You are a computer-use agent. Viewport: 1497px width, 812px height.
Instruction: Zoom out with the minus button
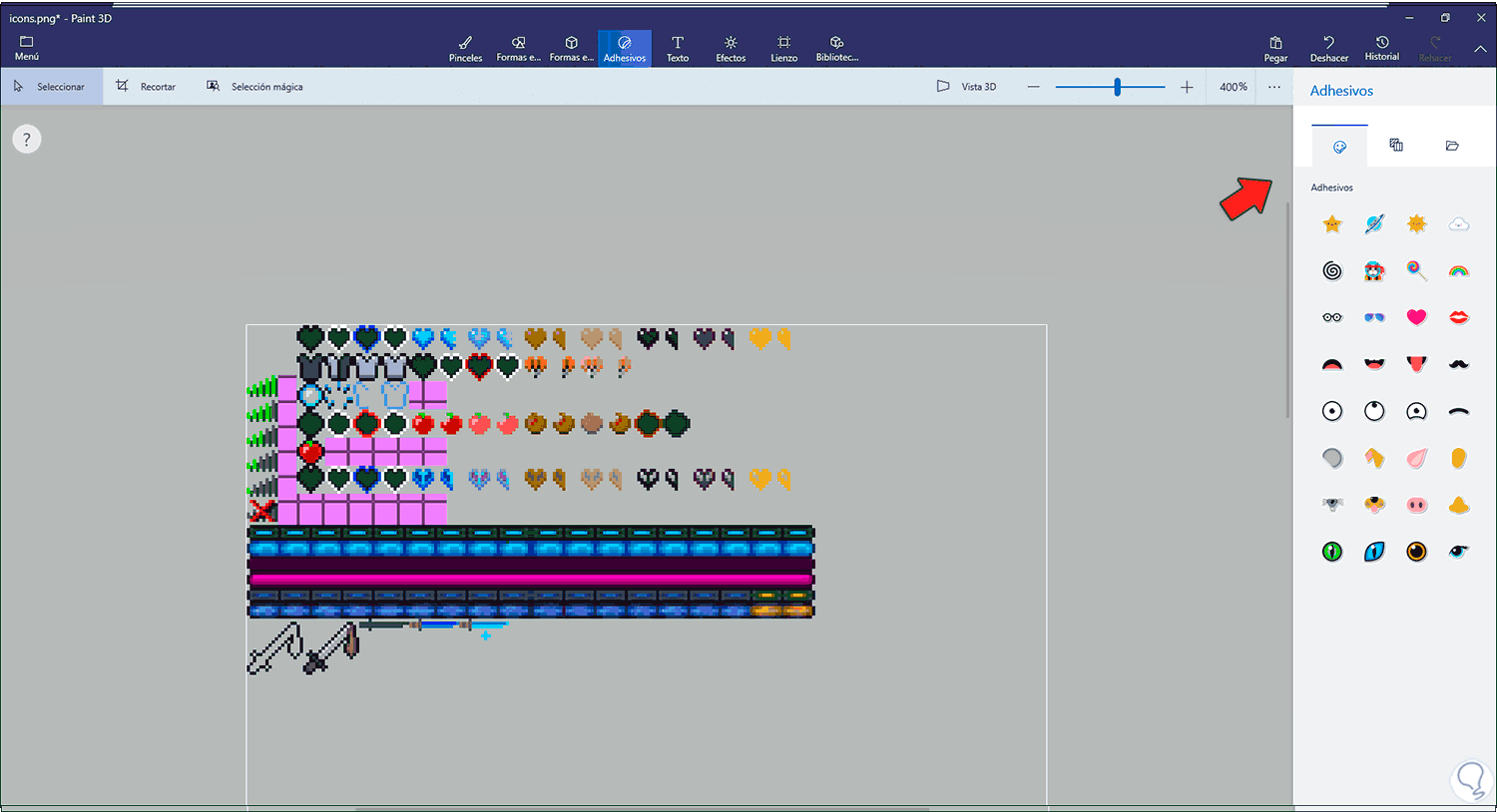[1033, 87]
